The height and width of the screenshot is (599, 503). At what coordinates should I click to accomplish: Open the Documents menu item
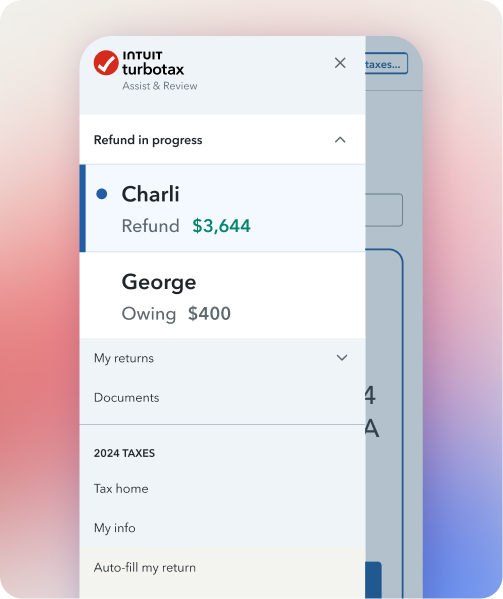(126, 398)
